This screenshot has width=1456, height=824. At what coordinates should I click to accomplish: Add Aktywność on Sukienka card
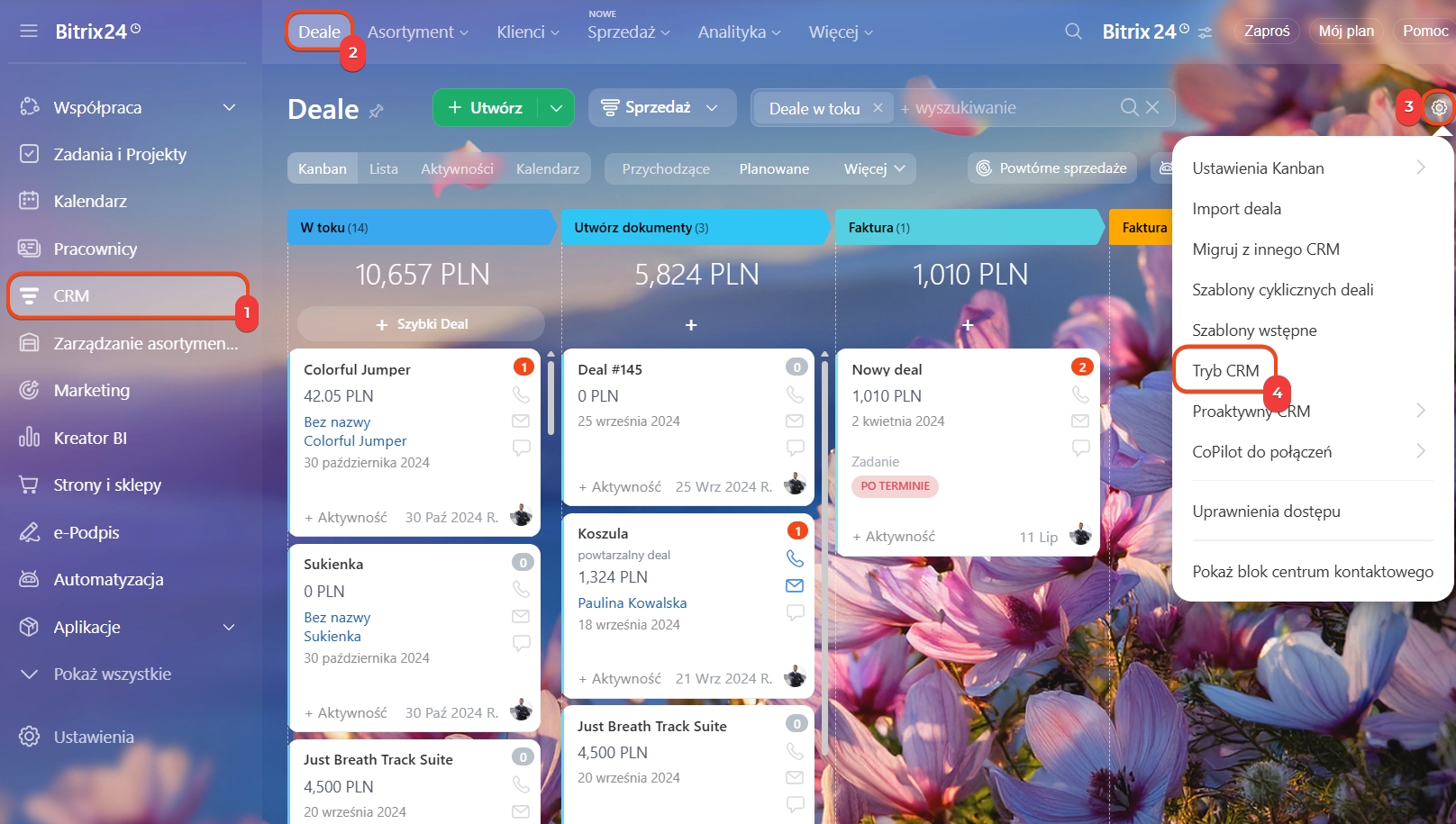(x=345, y=712)
